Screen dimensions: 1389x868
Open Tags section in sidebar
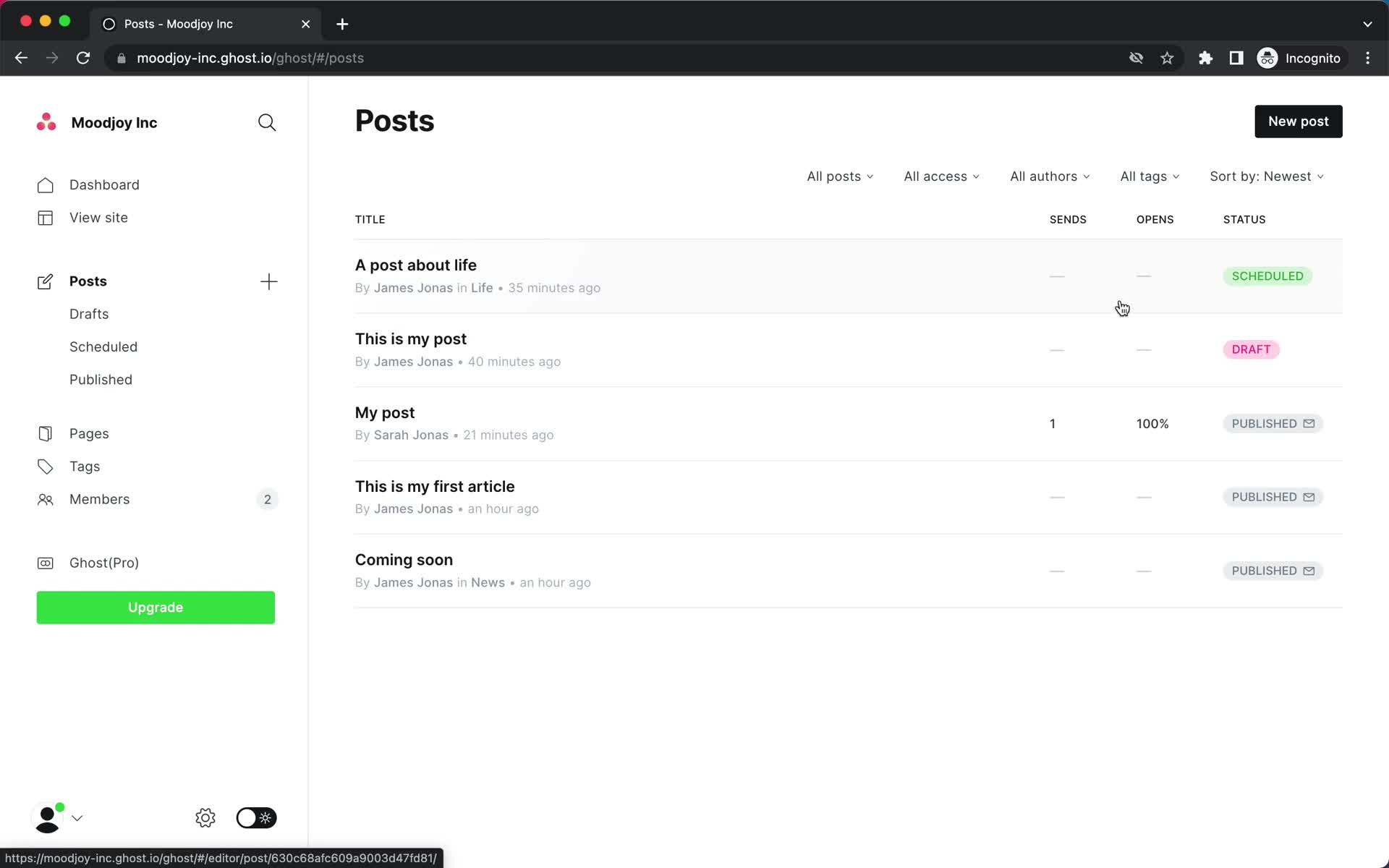[85, 467]
